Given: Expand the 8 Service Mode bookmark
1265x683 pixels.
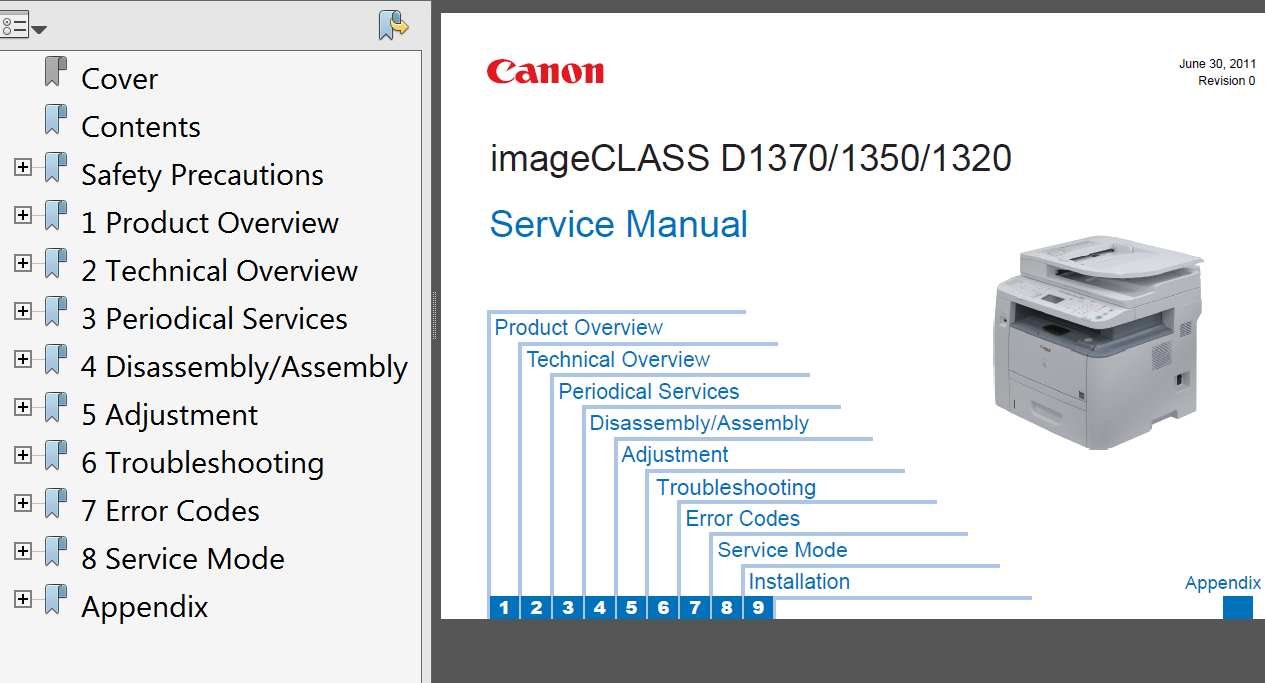Looking at the screenshot, I should click(23, 551).
